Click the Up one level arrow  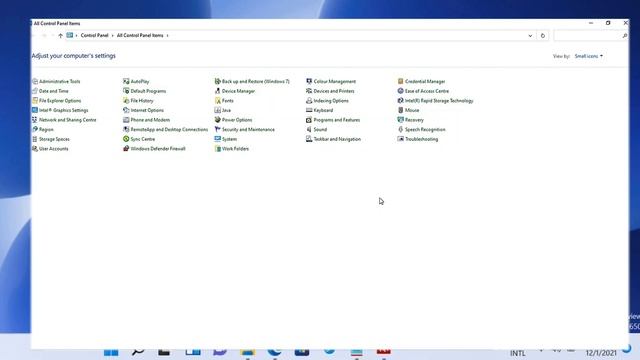point(60,36)
